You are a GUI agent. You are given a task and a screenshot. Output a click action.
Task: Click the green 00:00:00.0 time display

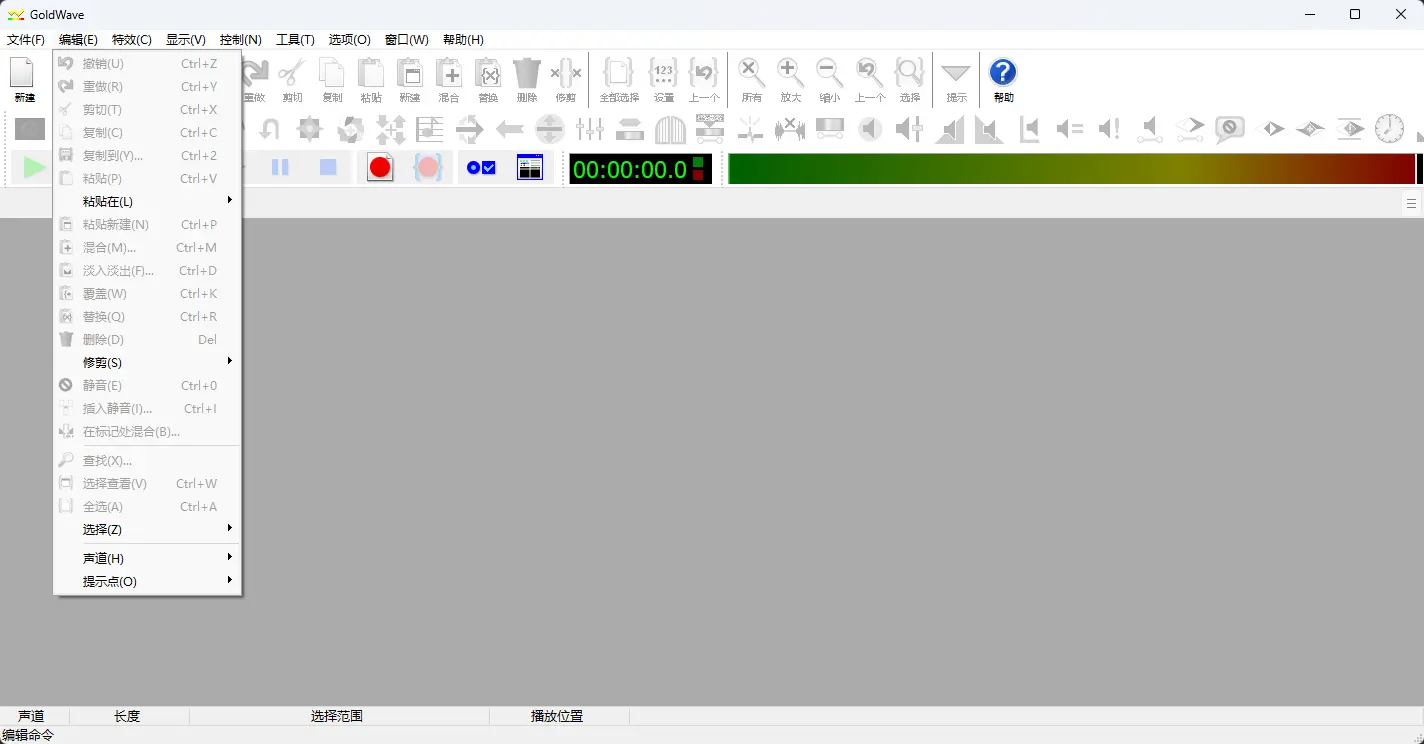(641, 169)
